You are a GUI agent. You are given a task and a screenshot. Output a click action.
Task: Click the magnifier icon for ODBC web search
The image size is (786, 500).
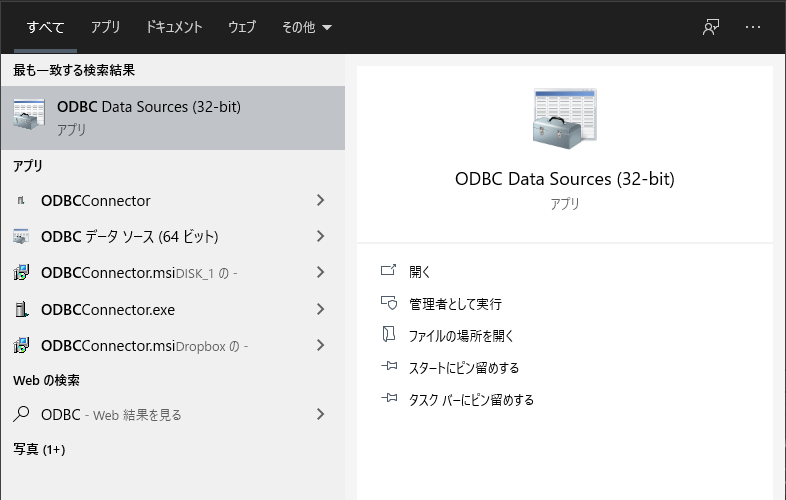coord(22,414)
